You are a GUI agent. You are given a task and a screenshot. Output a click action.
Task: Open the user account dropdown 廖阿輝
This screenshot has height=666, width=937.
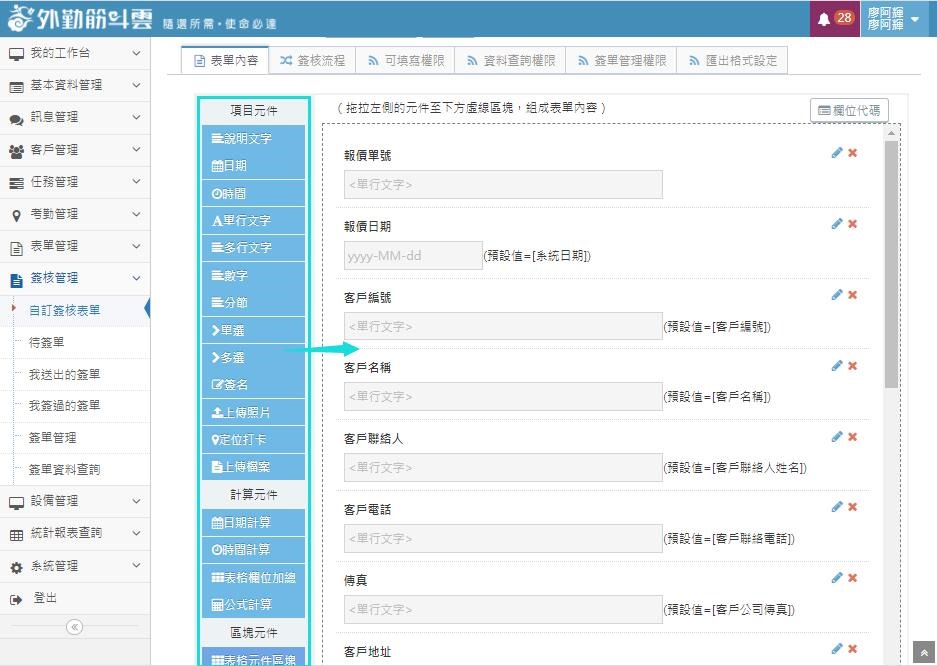click(x=896, y=19)
